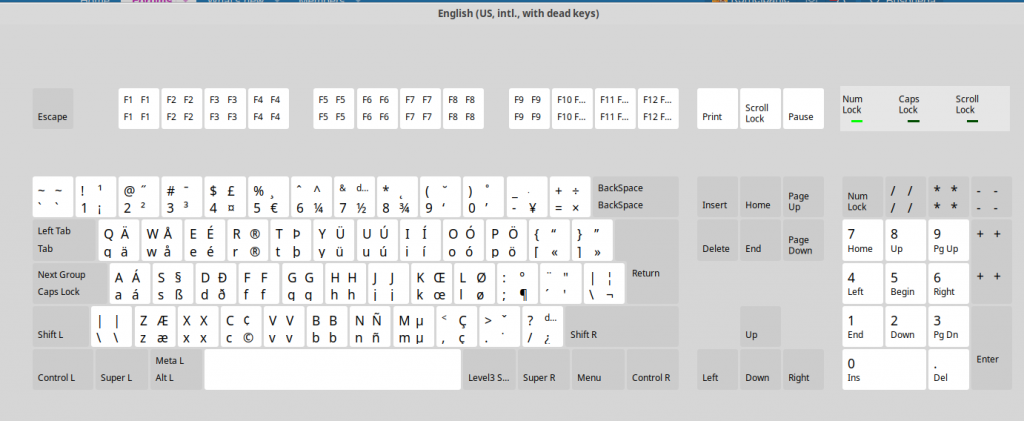Toggle the Caps Lock key beside the A key
Image resolution: width=1024 pixels, height=421 pixels.
click(x=66, y=283)
